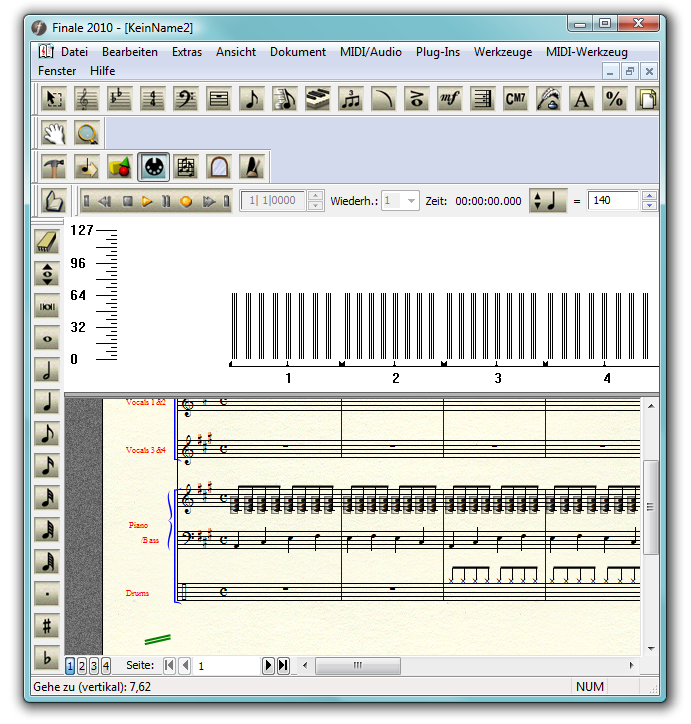Open the Ansicht menu

236,52
